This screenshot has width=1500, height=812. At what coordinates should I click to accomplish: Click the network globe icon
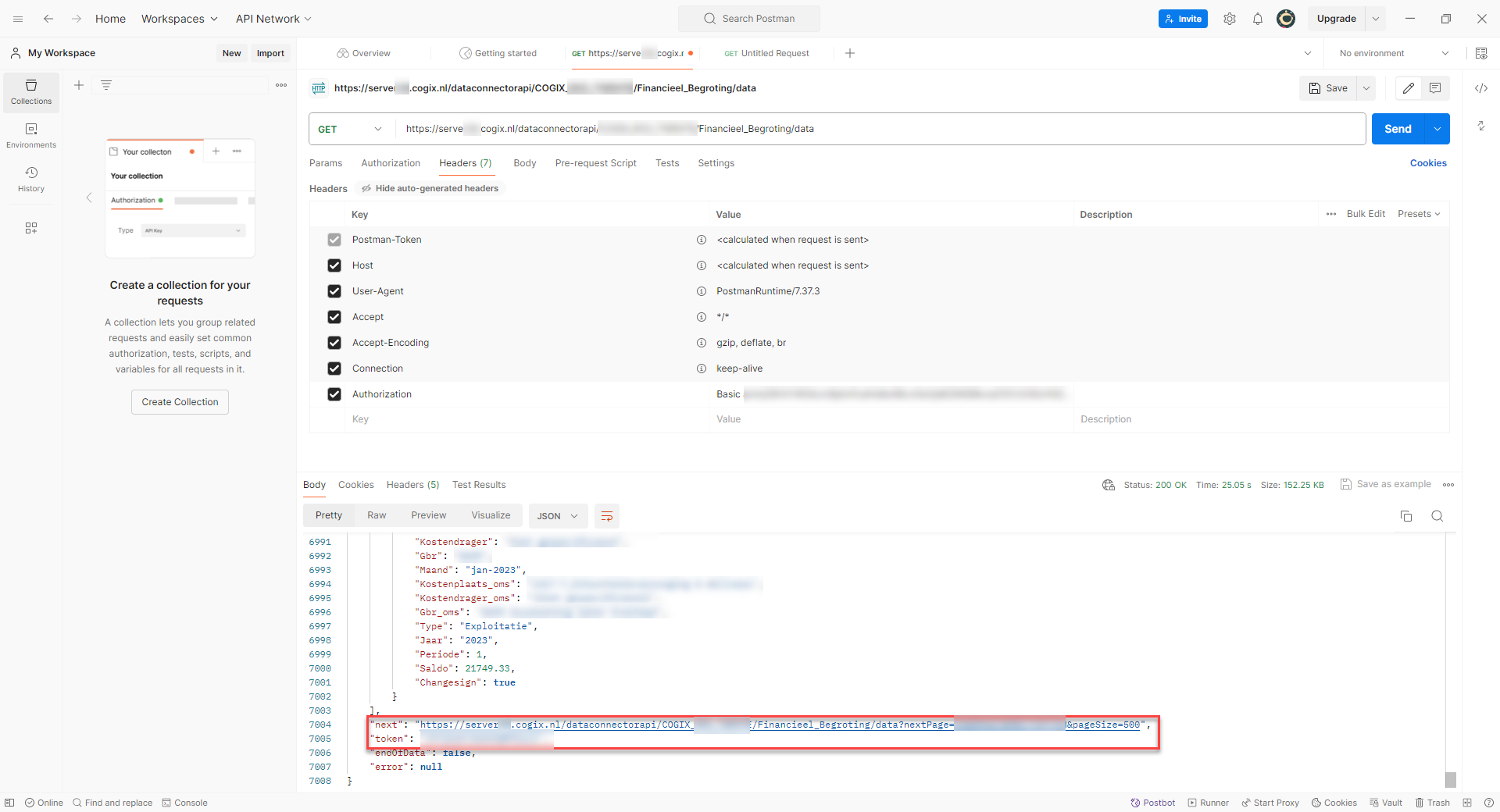tap(1109, 485)
